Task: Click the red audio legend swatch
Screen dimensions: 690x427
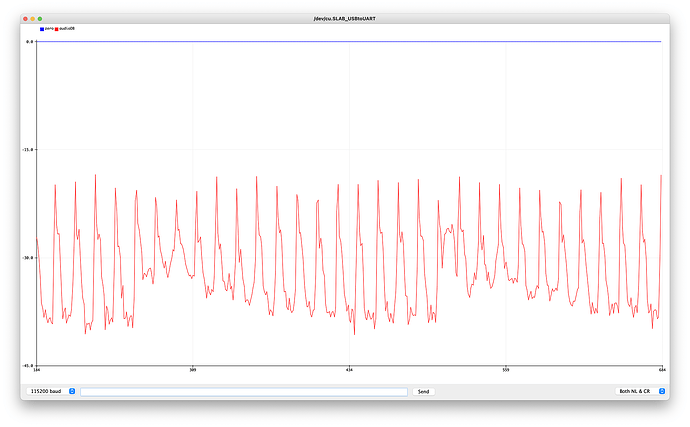Action: point(57,29)
